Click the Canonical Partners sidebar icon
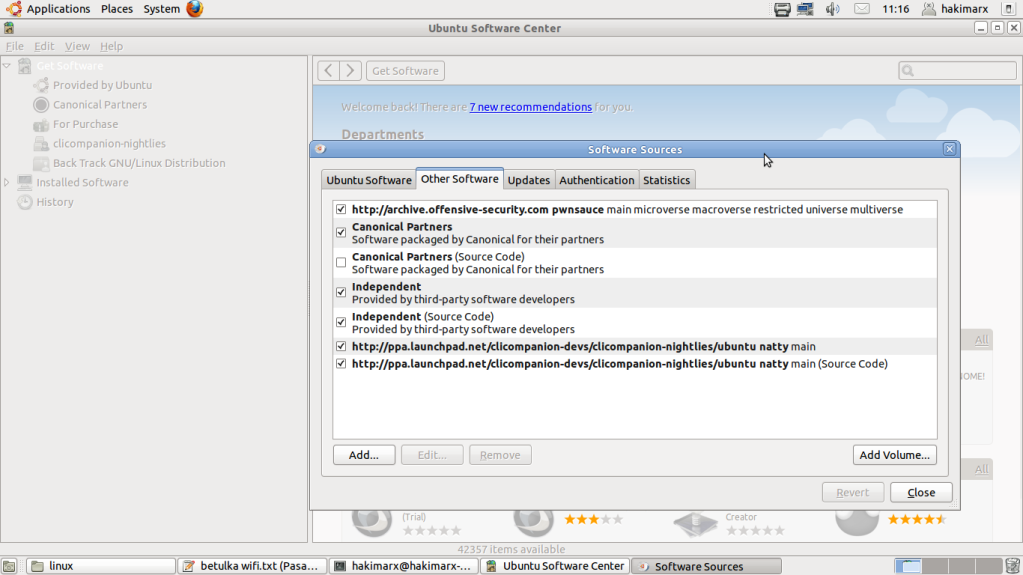Image resolution: width=1023 pixels, height=575 pixels. tap(41, 104)
